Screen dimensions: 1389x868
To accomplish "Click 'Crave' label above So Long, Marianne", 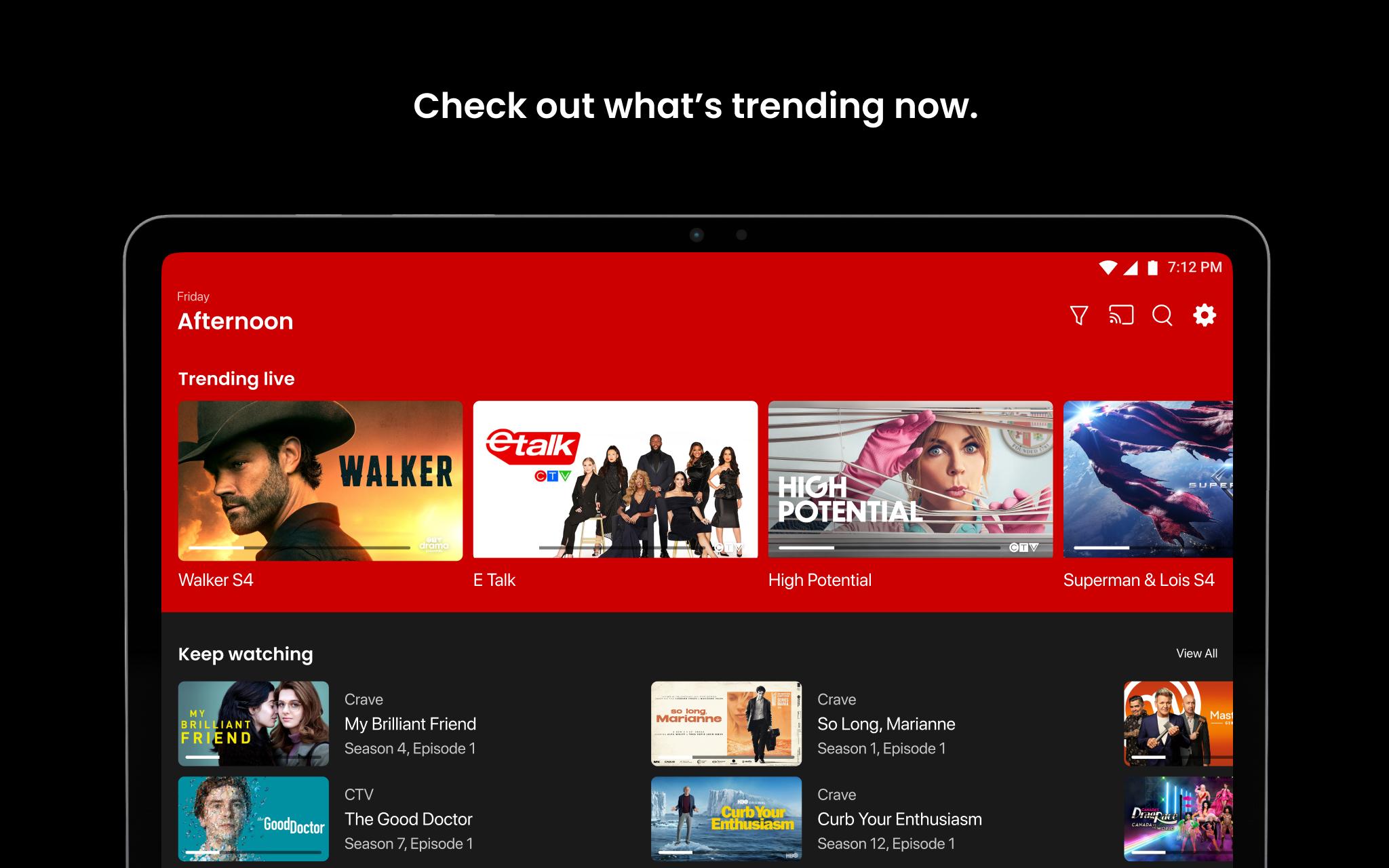I will tap(837, 699).
